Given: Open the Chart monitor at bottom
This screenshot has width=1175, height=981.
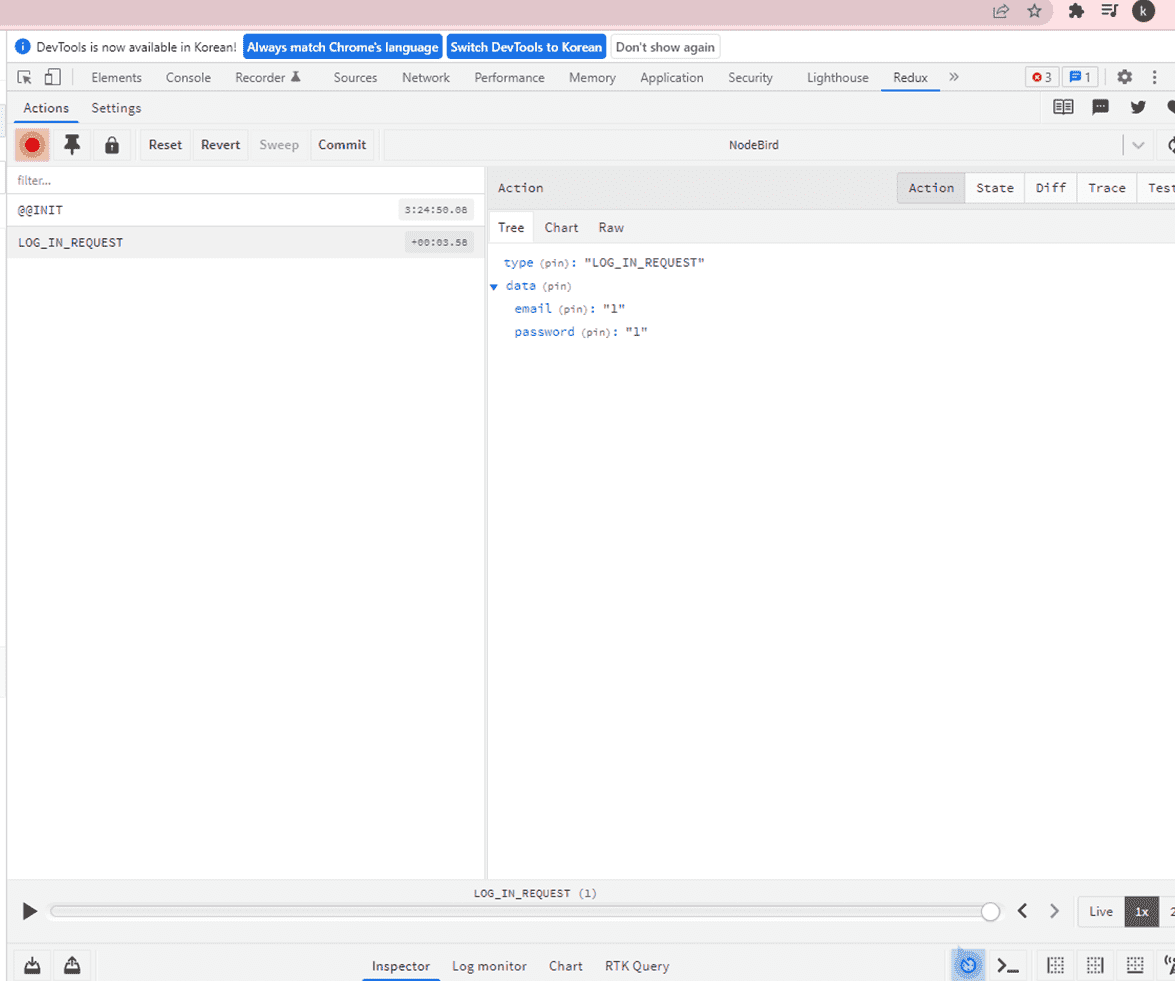Looking at the screenshot, I should (566, 966).
